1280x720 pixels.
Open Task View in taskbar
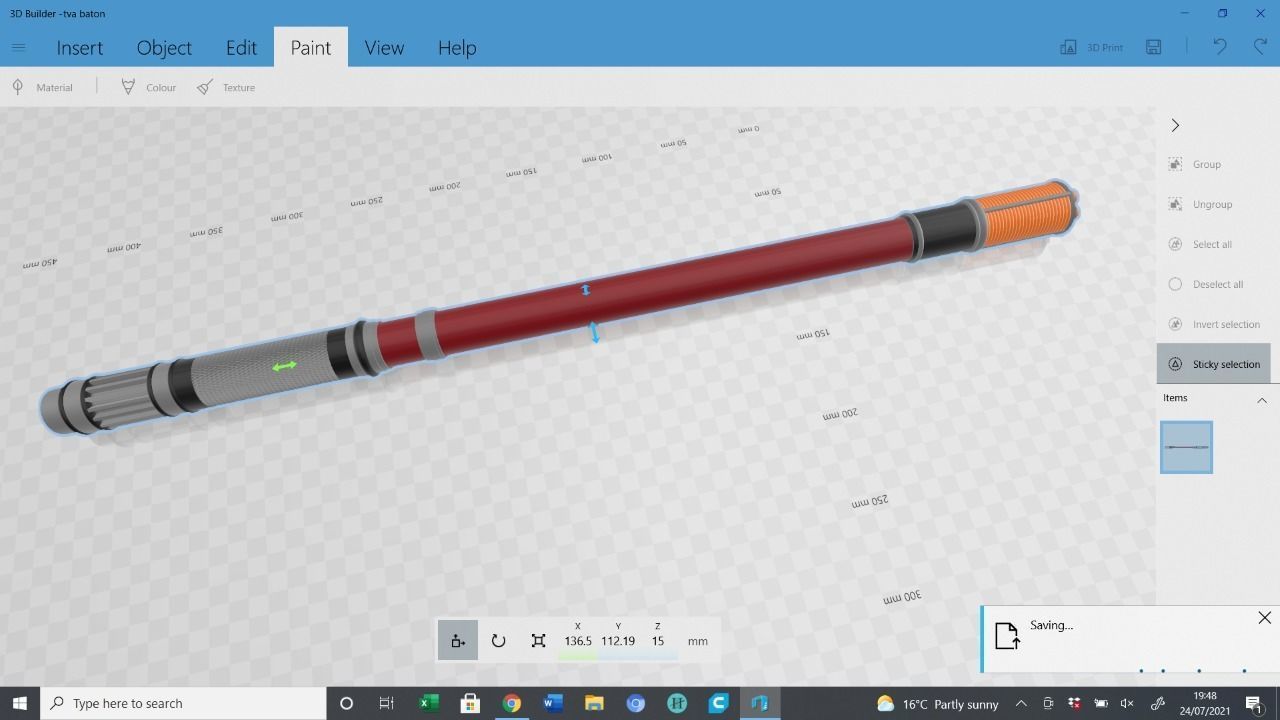(386, 703)
